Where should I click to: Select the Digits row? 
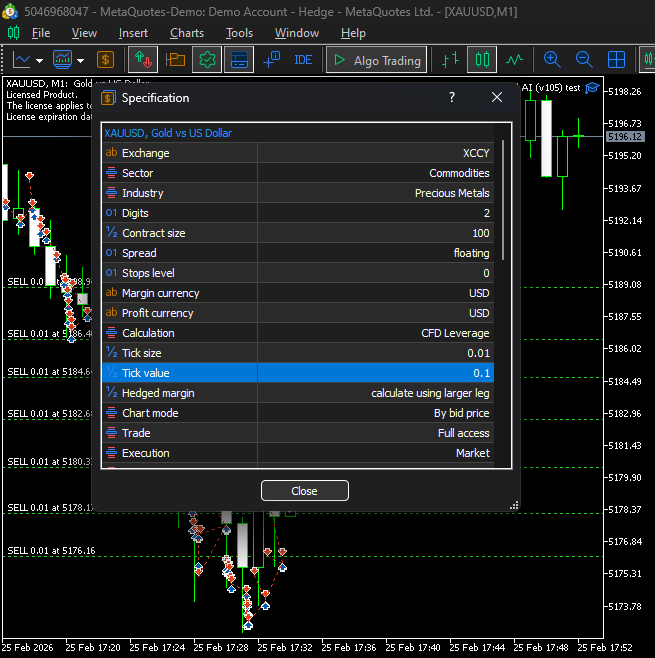pos(298,213)
